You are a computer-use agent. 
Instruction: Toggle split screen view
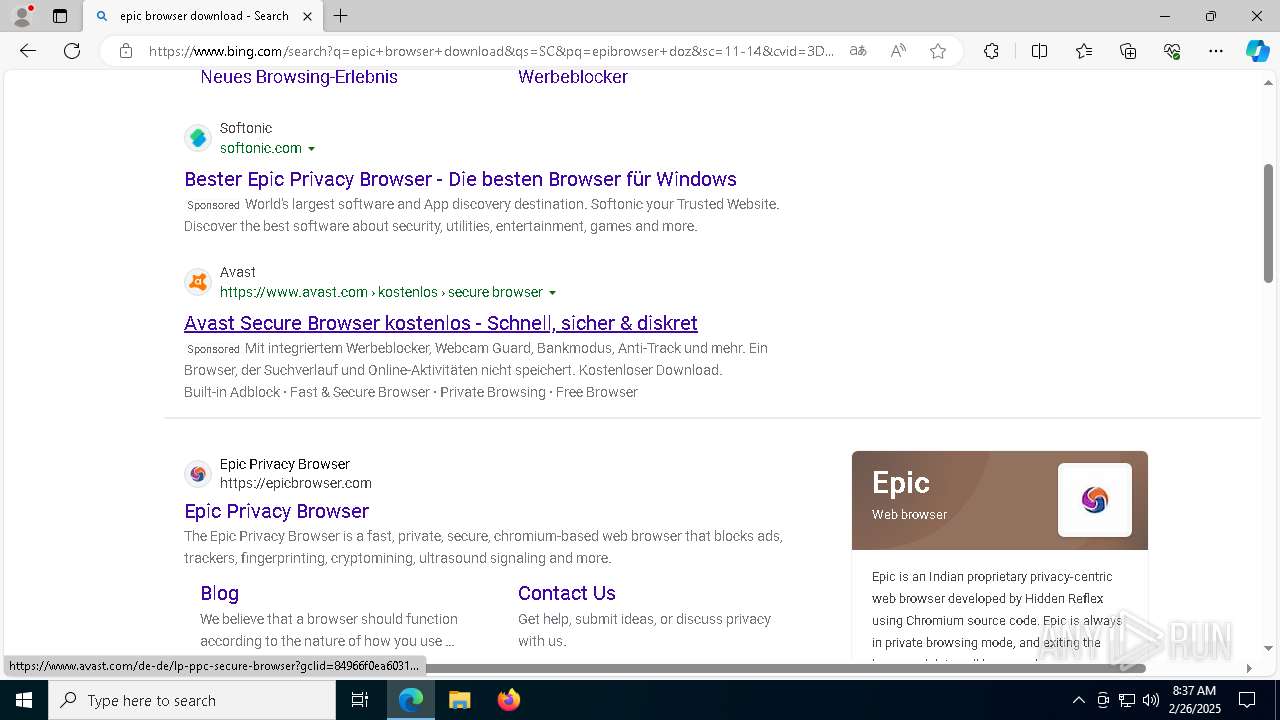[x=1039, y=51]
